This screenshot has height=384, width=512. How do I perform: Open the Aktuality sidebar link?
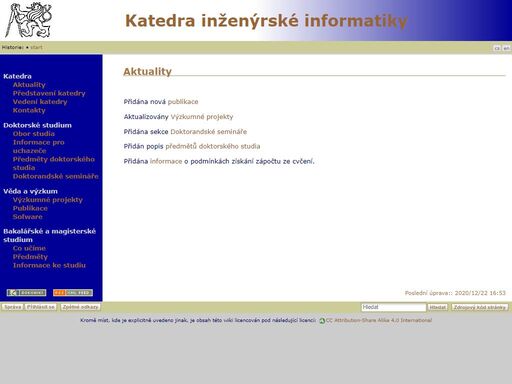[x=29, y=85]
